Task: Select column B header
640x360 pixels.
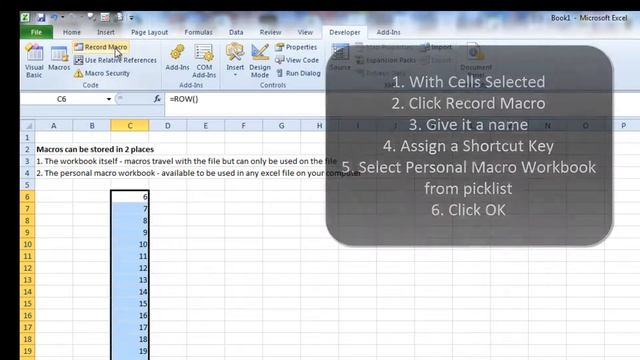Action: coord(92,126)
